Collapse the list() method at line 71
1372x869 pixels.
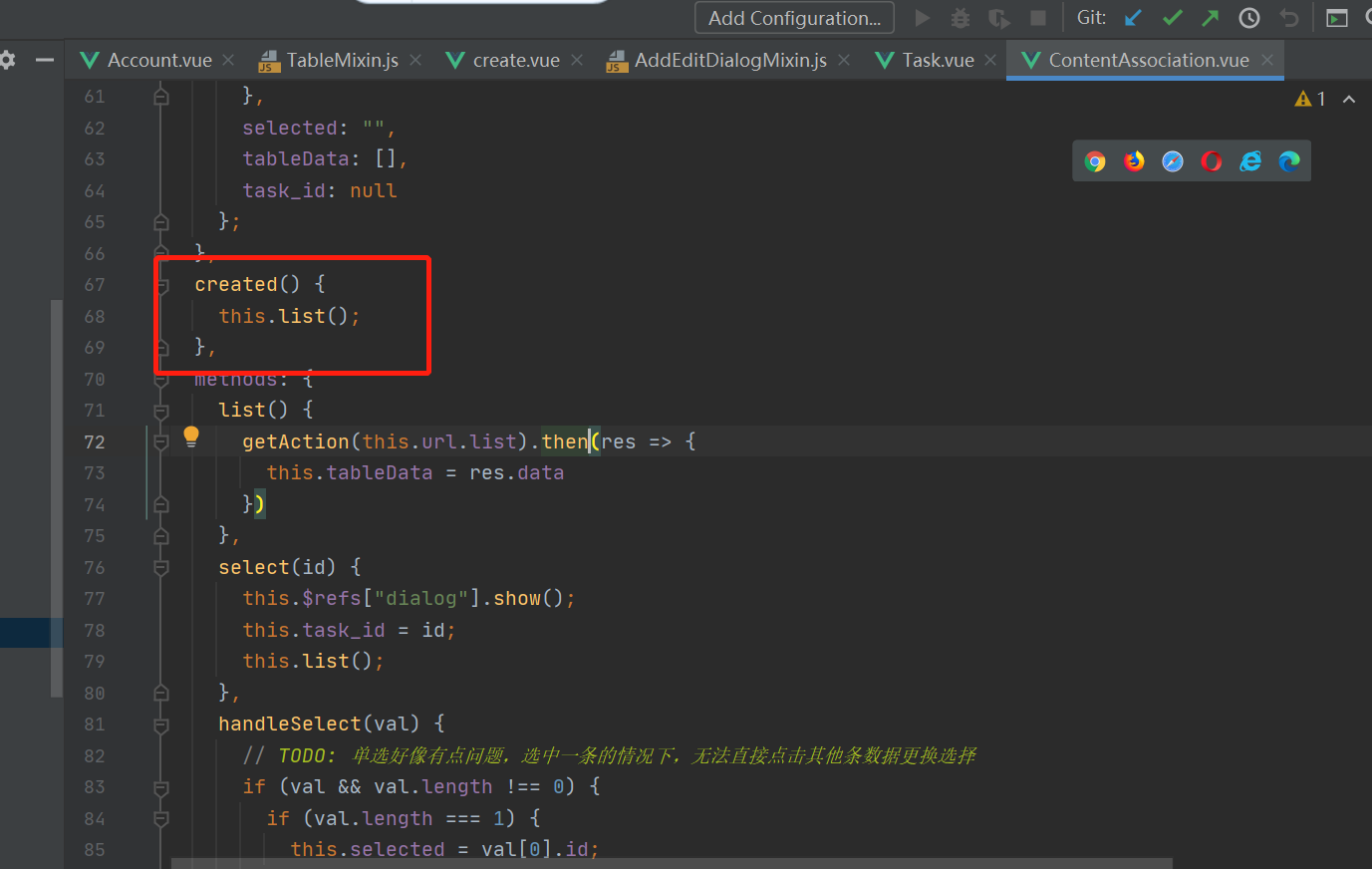pyautogui.click(x=161, y=411)
